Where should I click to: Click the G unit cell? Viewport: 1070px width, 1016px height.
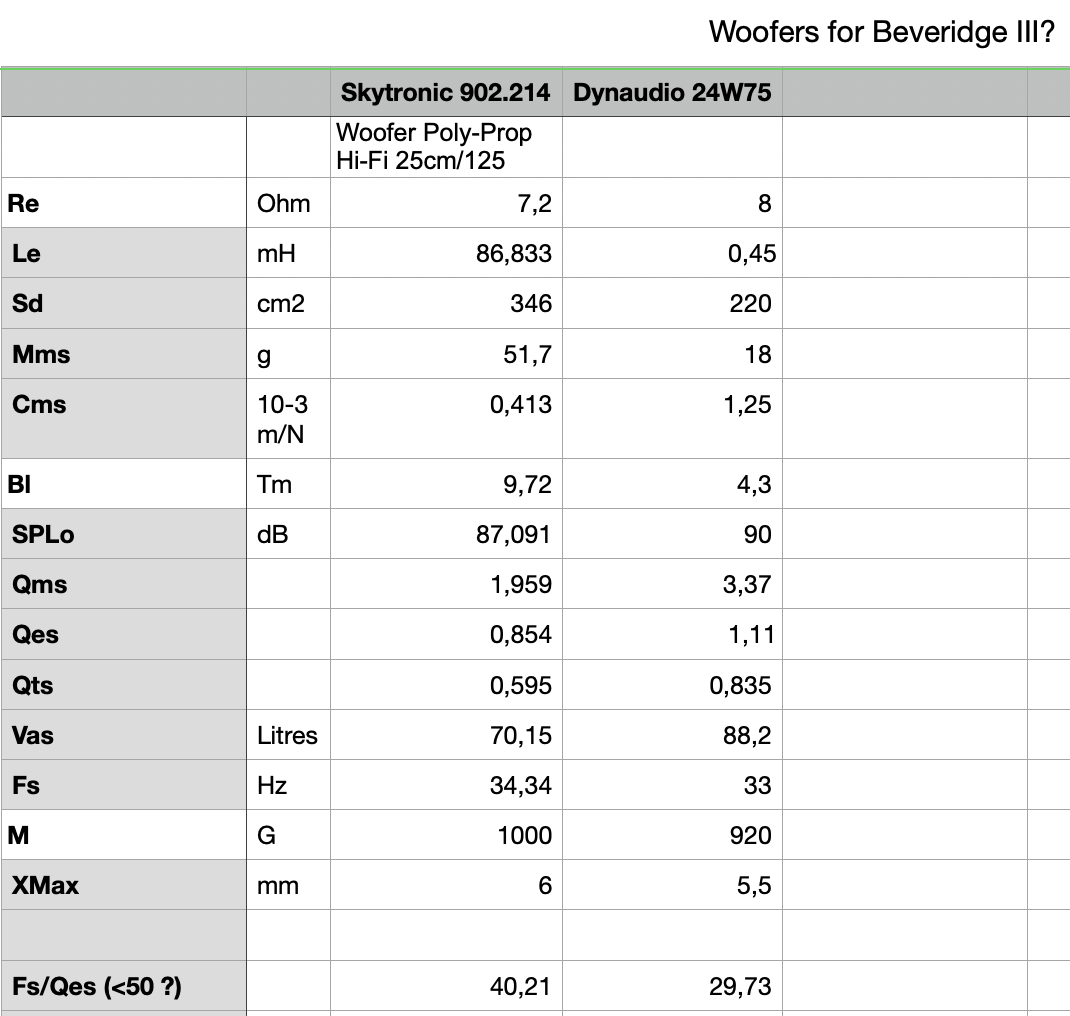coord(288,834)
